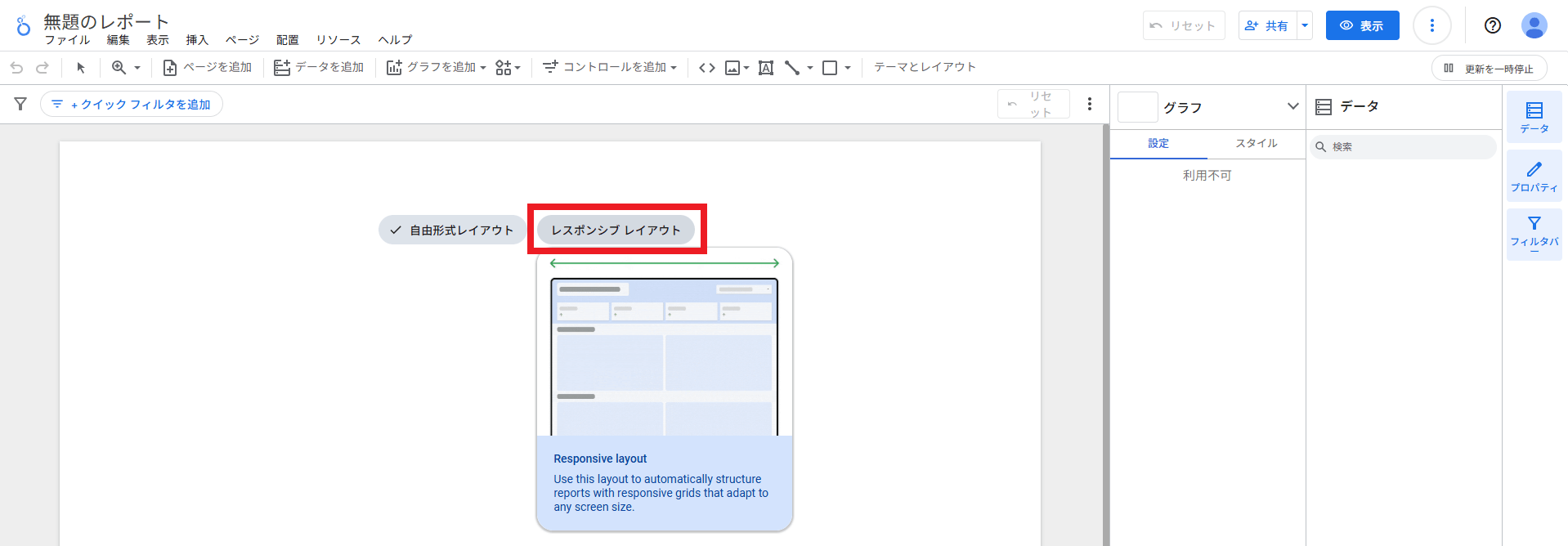Screen dimensions: 1568x546
Task: Select 自由形式レイアウト layout option
Action: (452, 230)
